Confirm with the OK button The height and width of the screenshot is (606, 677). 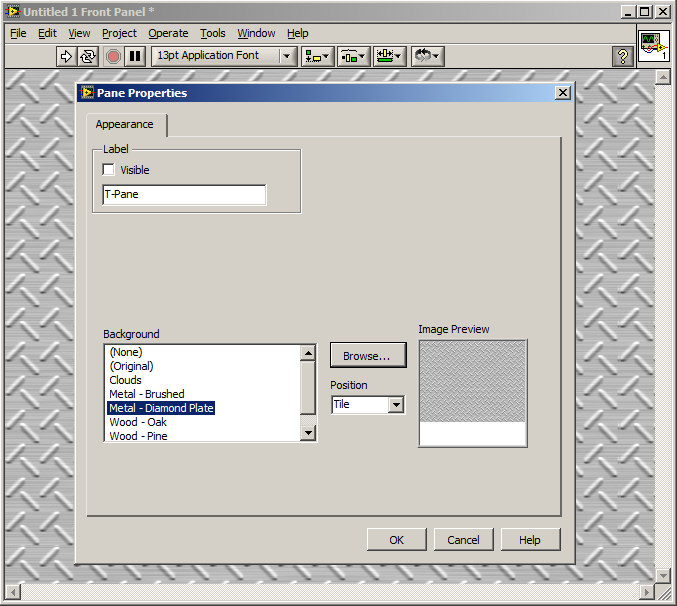396,540
